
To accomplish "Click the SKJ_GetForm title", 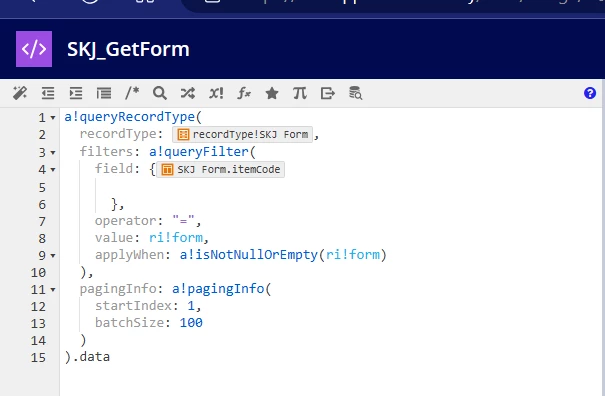I will click(x=128, y=49).
